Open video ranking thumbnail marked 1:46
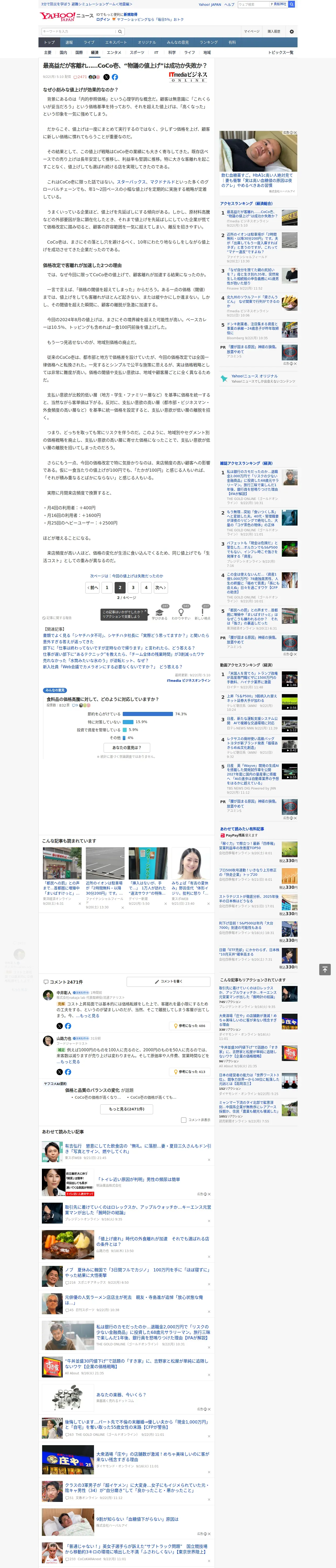The image size is (336, 1568). [290, 679]
